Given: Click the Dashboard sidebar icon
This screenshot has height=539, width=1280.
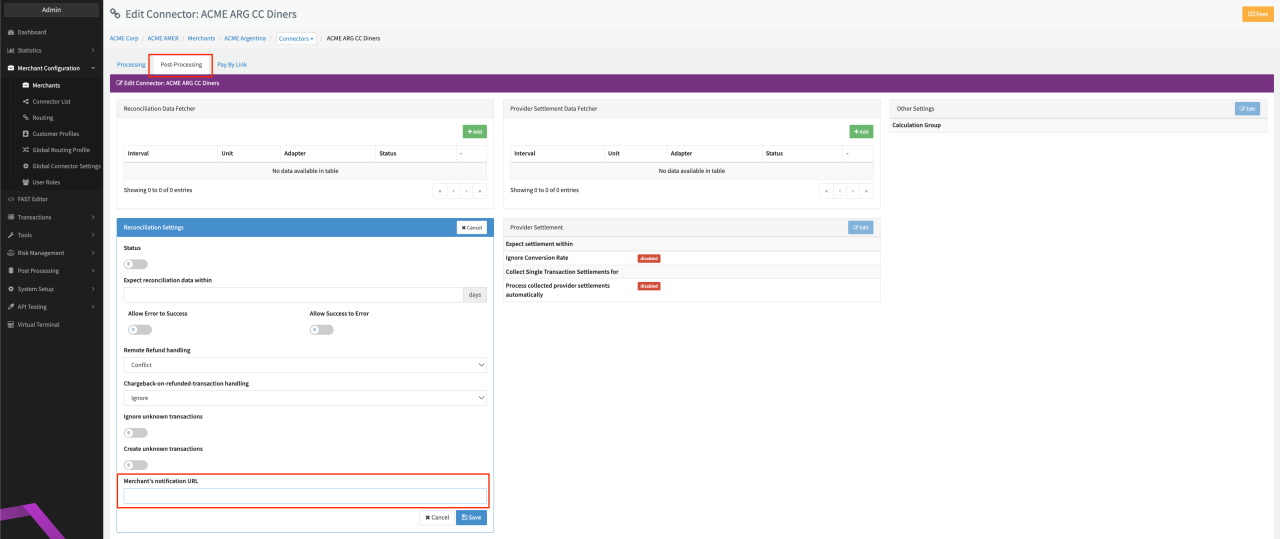Looking at the screenshot, I should (11, 32).
